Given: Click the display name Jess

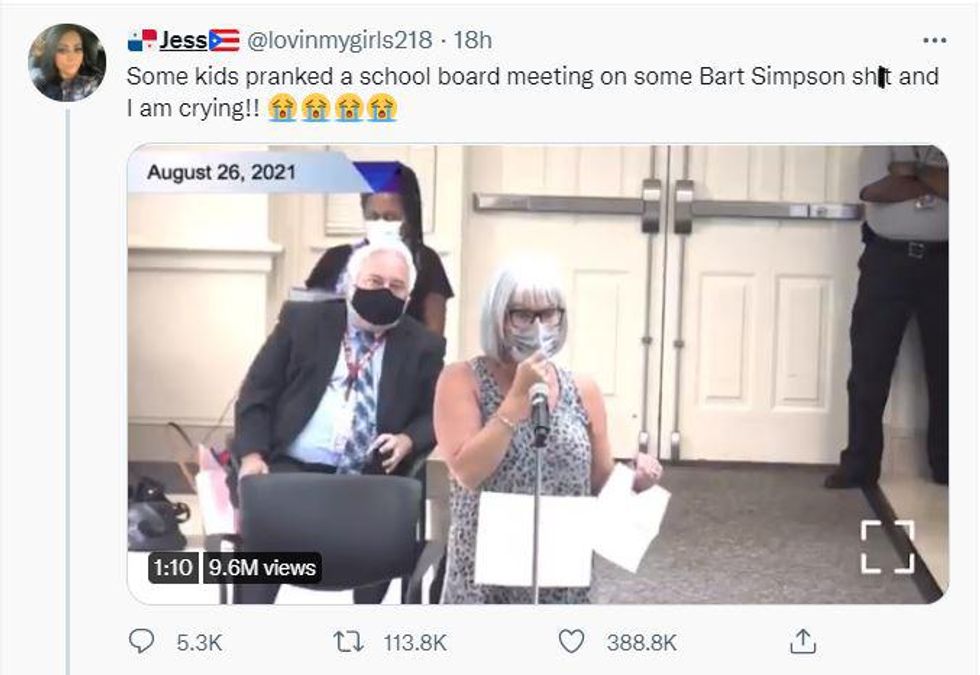Looking at the screenshot, I should point(183,40).
